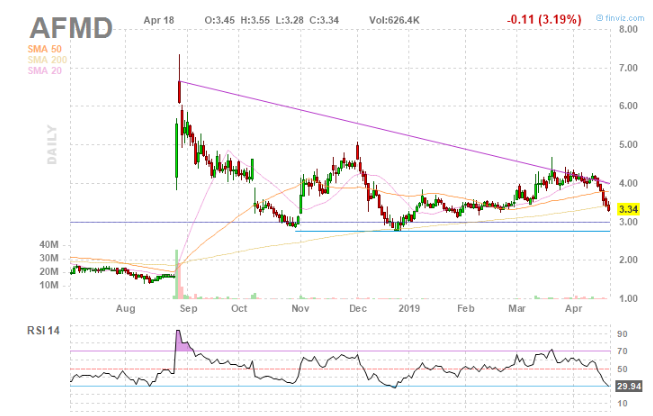
Task: Click the AFMD ticker symbol
Action: click(71, 28)
